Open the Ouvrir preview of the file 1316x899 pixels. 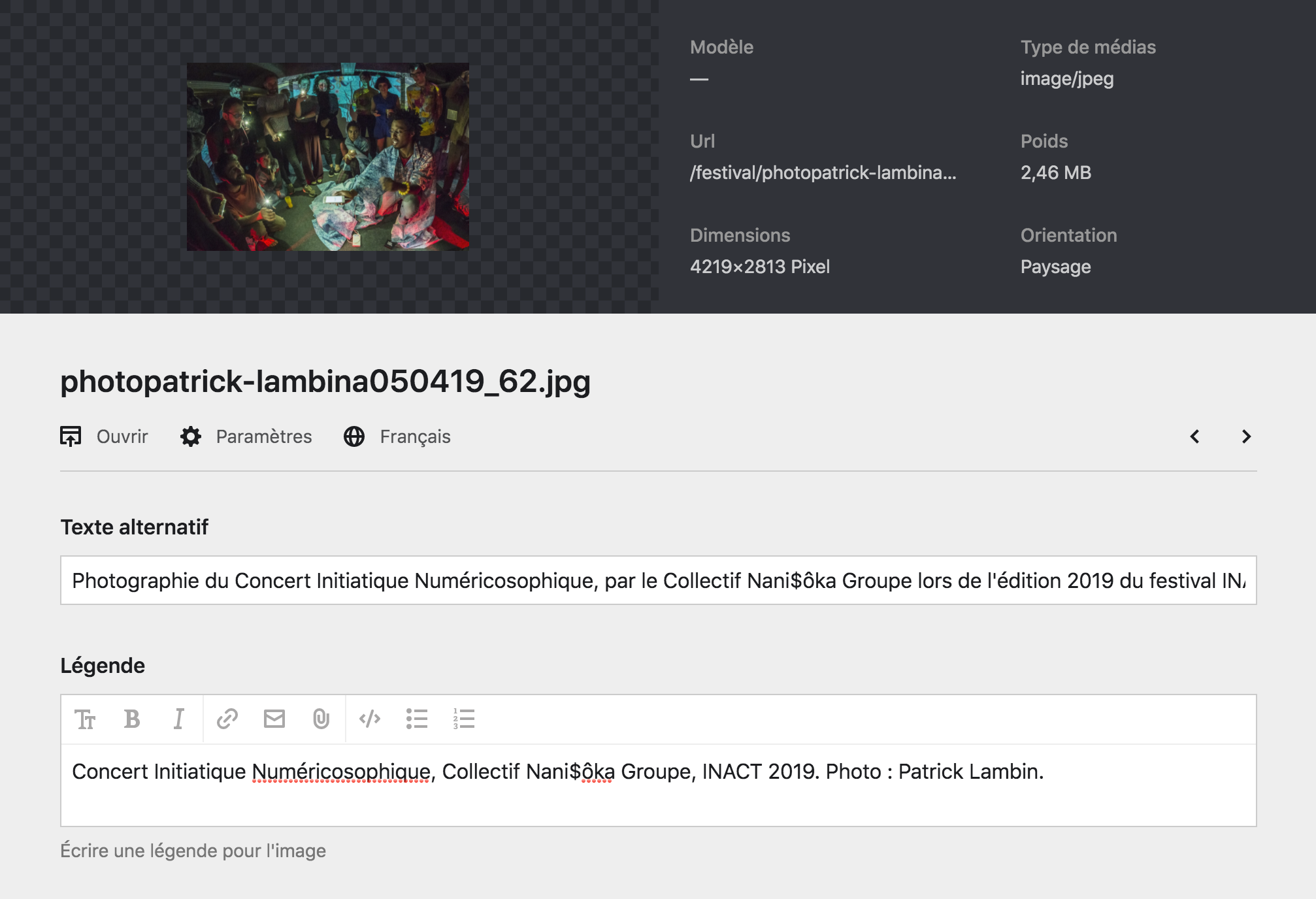pyautogui.click(x=105, y=436)
